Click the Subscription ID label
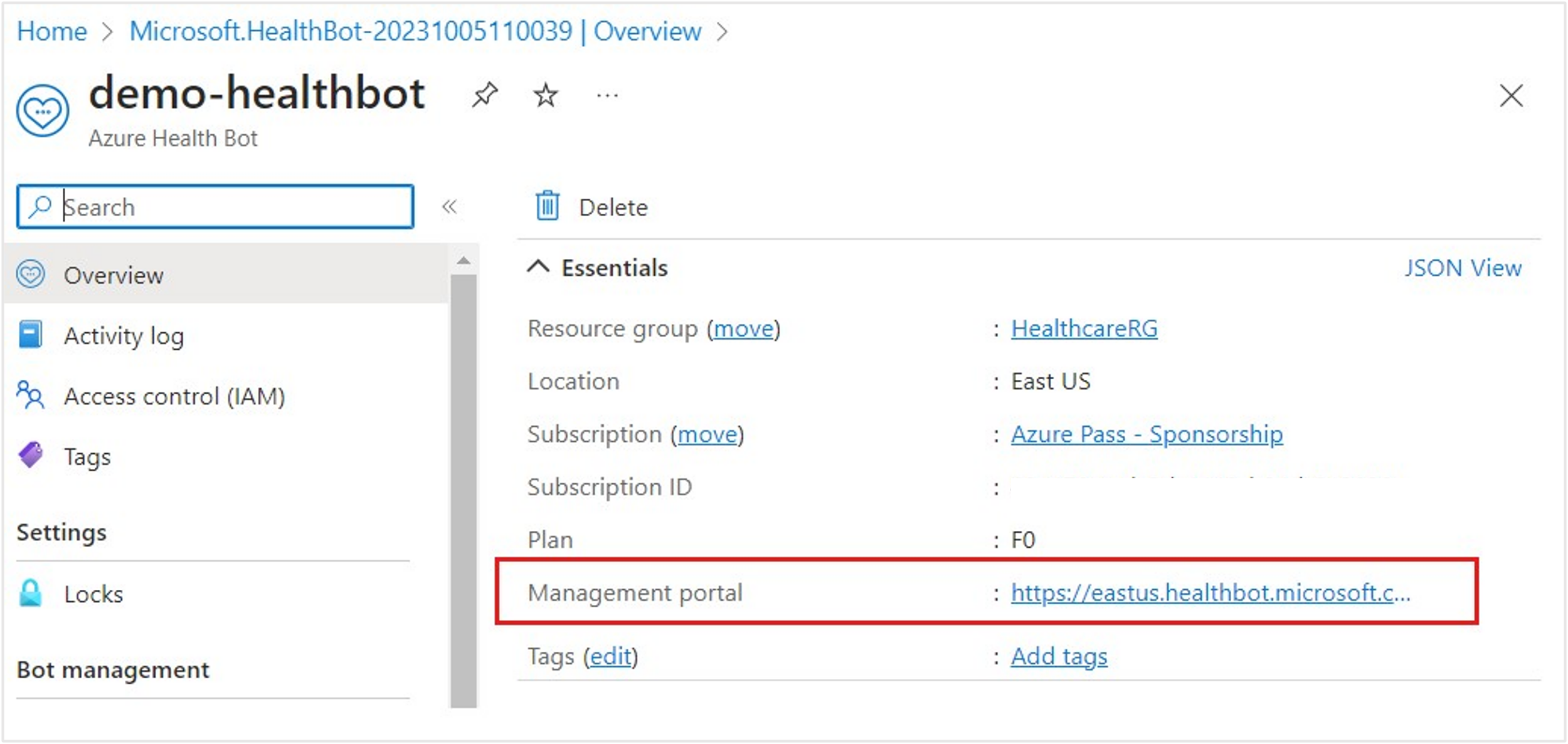Image resolution: width=1568 pixels, height=744 pixels. pyautogui.click(x=609, y=487)
